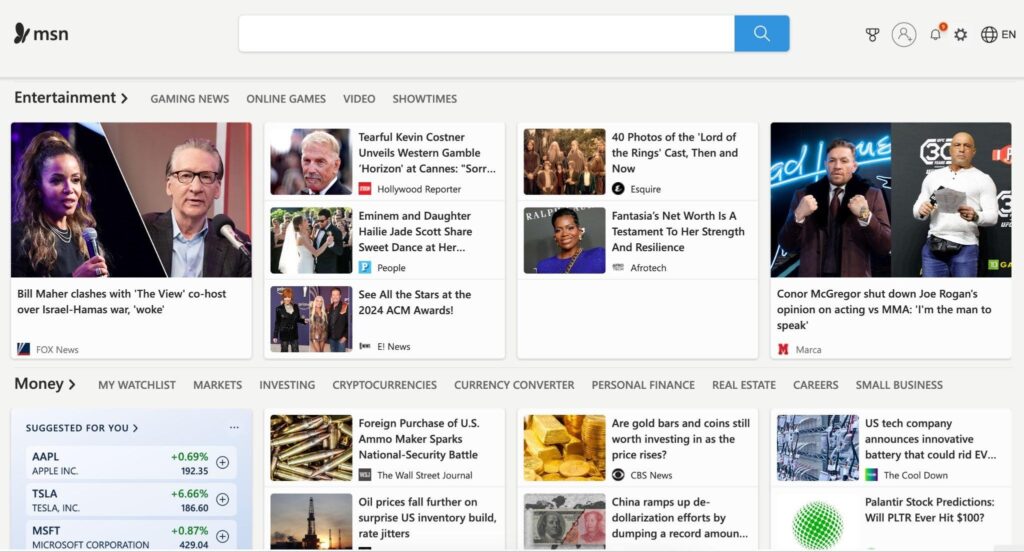This screenshot has width=1024, height=552.
Task: Click the Fantasia portrait thumbnail
Action: click(x=564, y=240)
